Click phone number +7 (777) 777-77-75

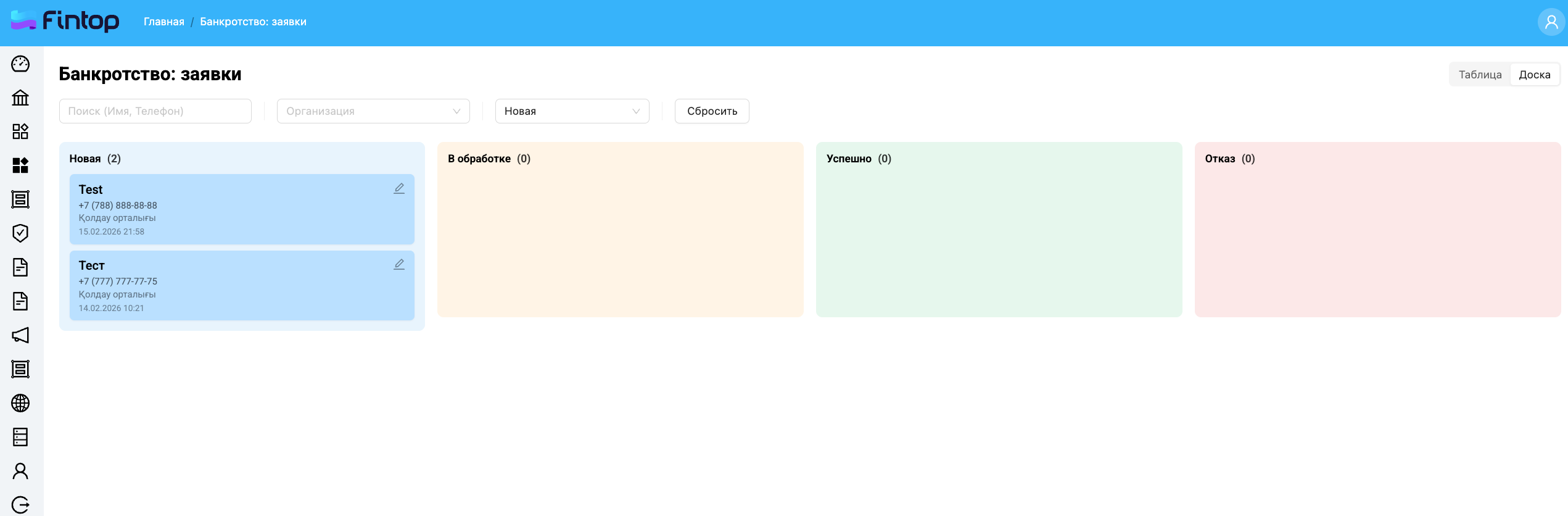(118, 281)
